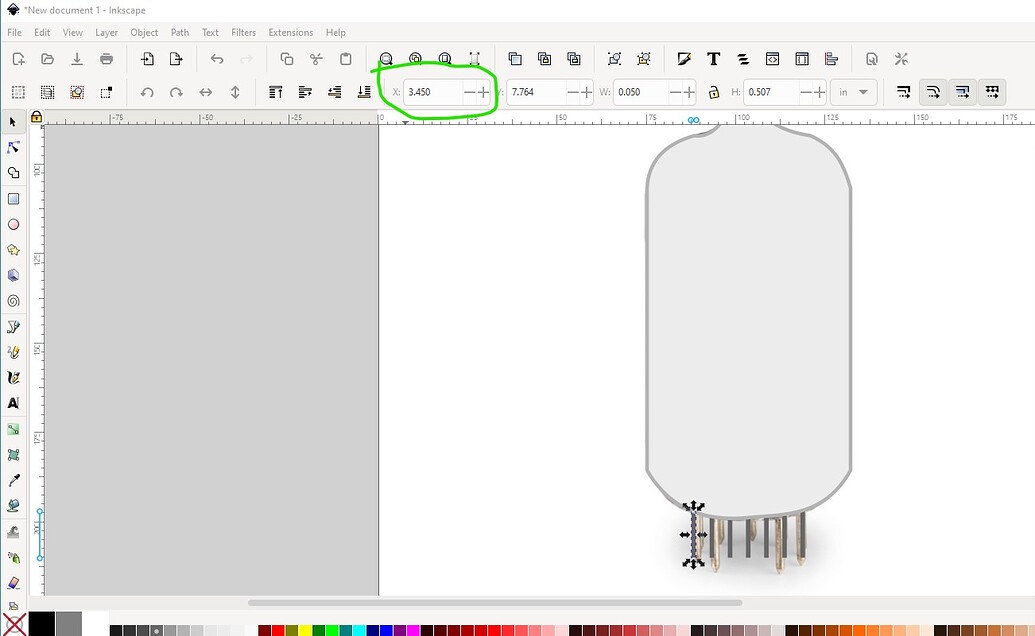This screenshot has width=1035, height=636.
Task: Open the Fill and Stroke dialog
Action: click(x=684, y=59)
